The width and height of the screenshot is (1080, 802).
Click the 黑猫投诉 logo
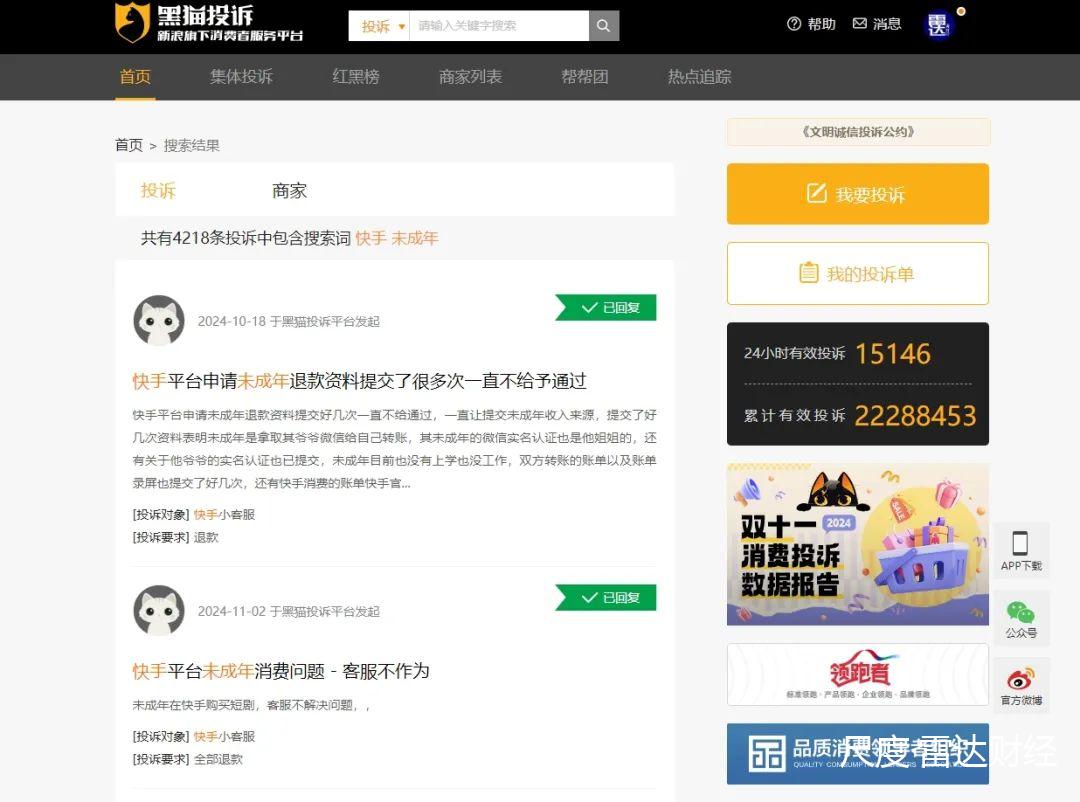(x=209, y=23)
